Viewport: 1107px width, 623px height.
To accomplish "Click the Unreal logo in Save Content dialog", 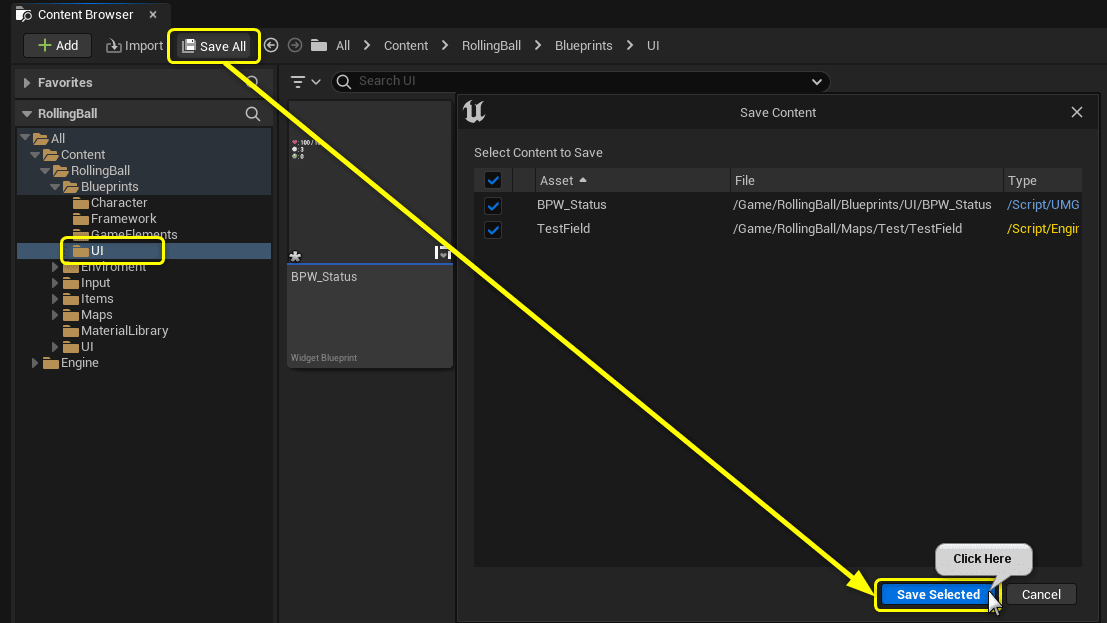I will click(474, 112).
